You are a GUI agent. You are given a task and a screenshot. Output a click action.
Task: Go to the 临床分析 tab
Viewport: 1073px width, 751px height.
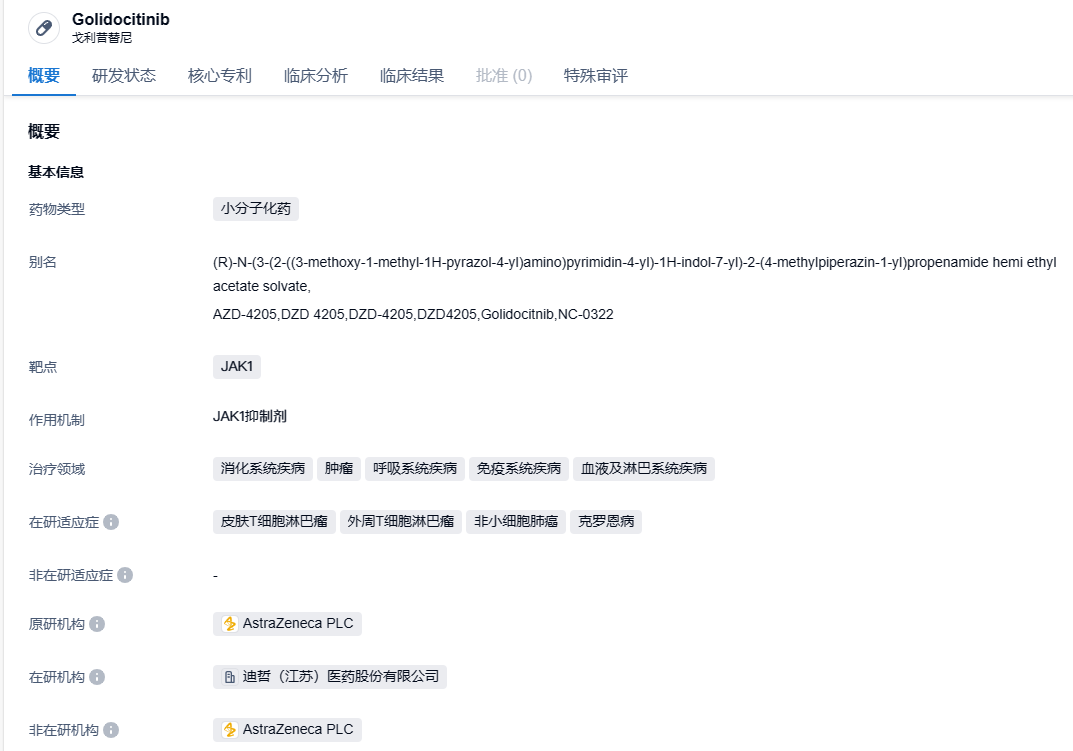click(316, 76)
